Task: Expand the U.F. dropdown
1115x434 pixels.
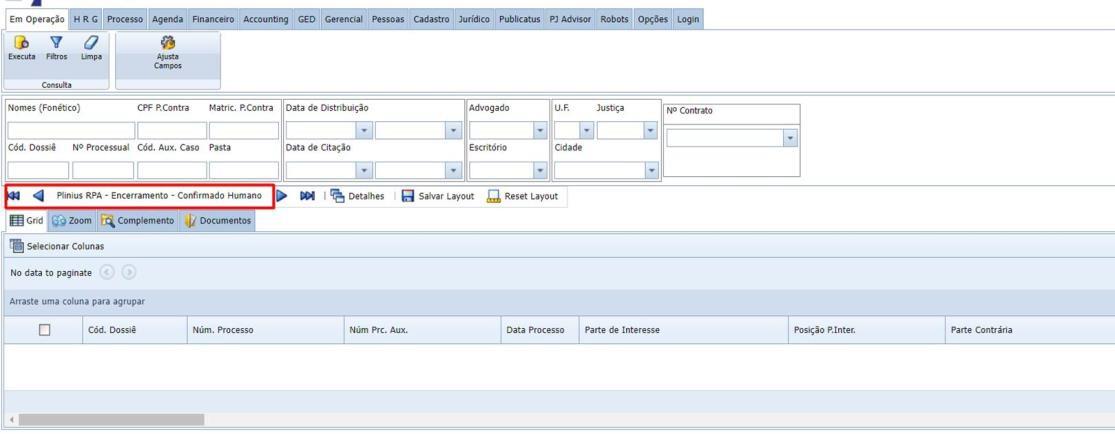Action: [587, 131]
